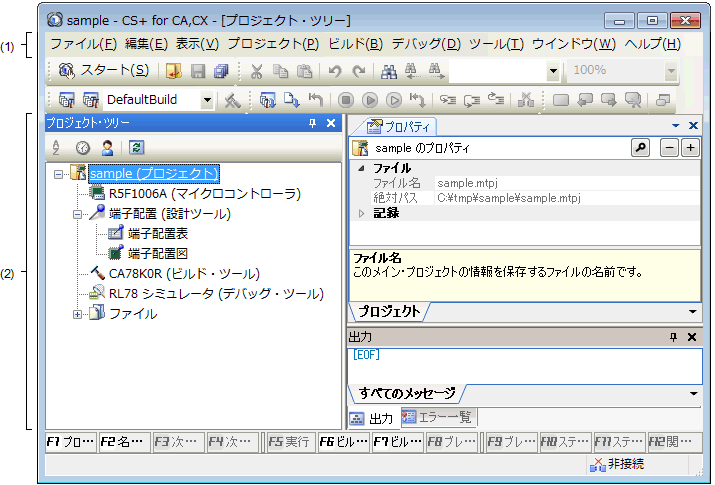Click the search icon in properties panel

(x=640, y=147)
